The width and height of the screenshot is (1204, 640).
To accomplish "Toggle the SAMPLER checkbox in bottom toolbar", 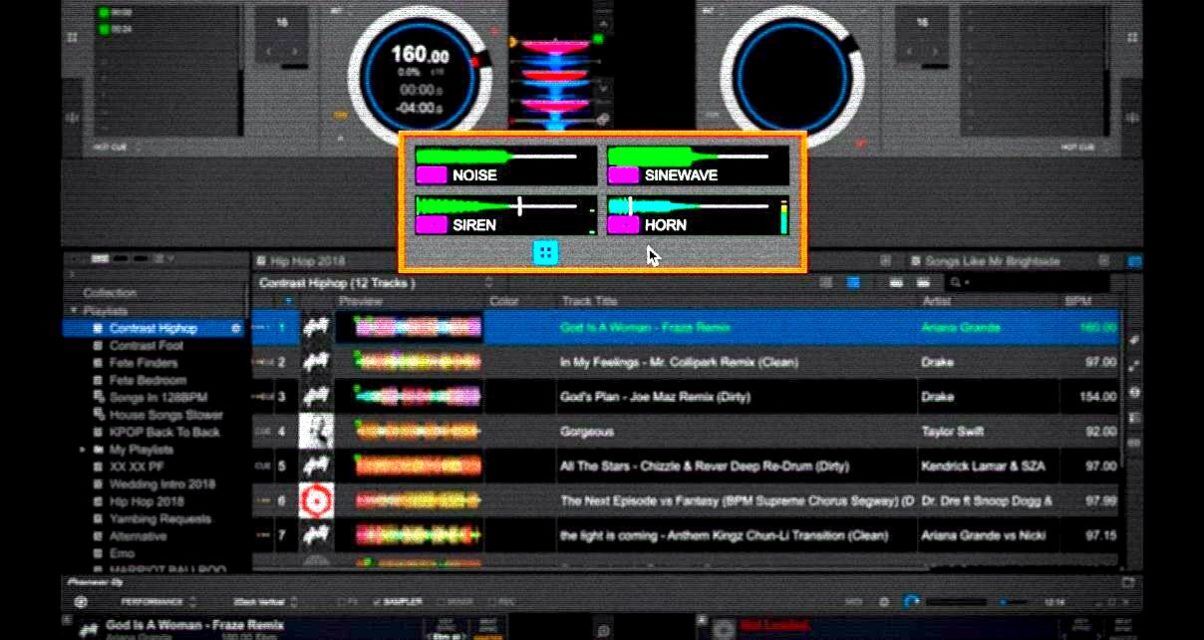I will tap(398, 602).
